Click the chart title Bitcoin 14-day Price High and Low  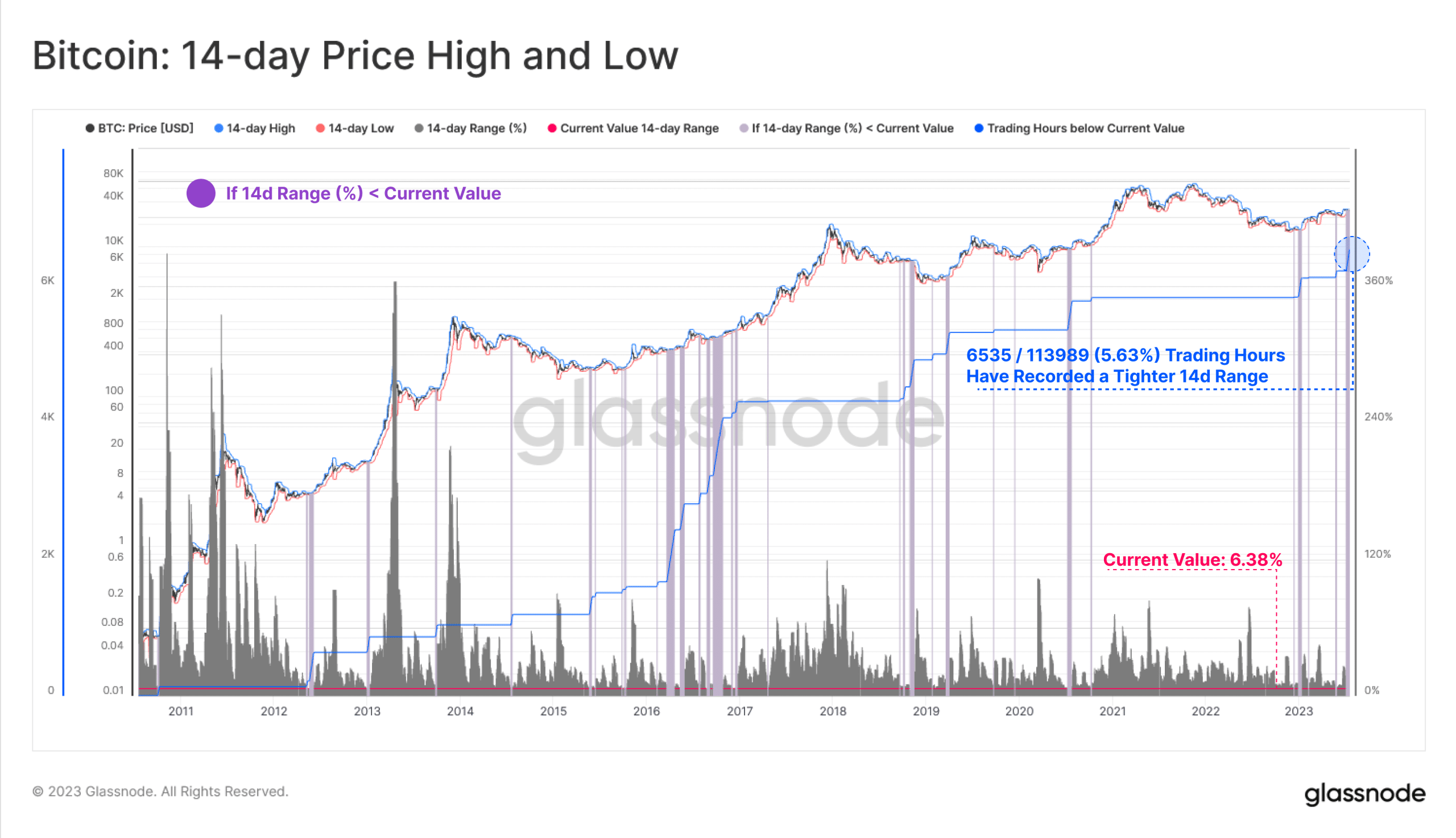pyautogui.click(x=355, y=56)
